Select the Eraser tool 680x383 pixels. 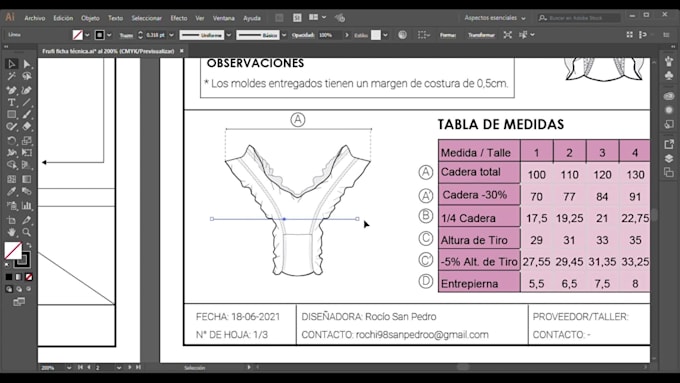[26, 127]
